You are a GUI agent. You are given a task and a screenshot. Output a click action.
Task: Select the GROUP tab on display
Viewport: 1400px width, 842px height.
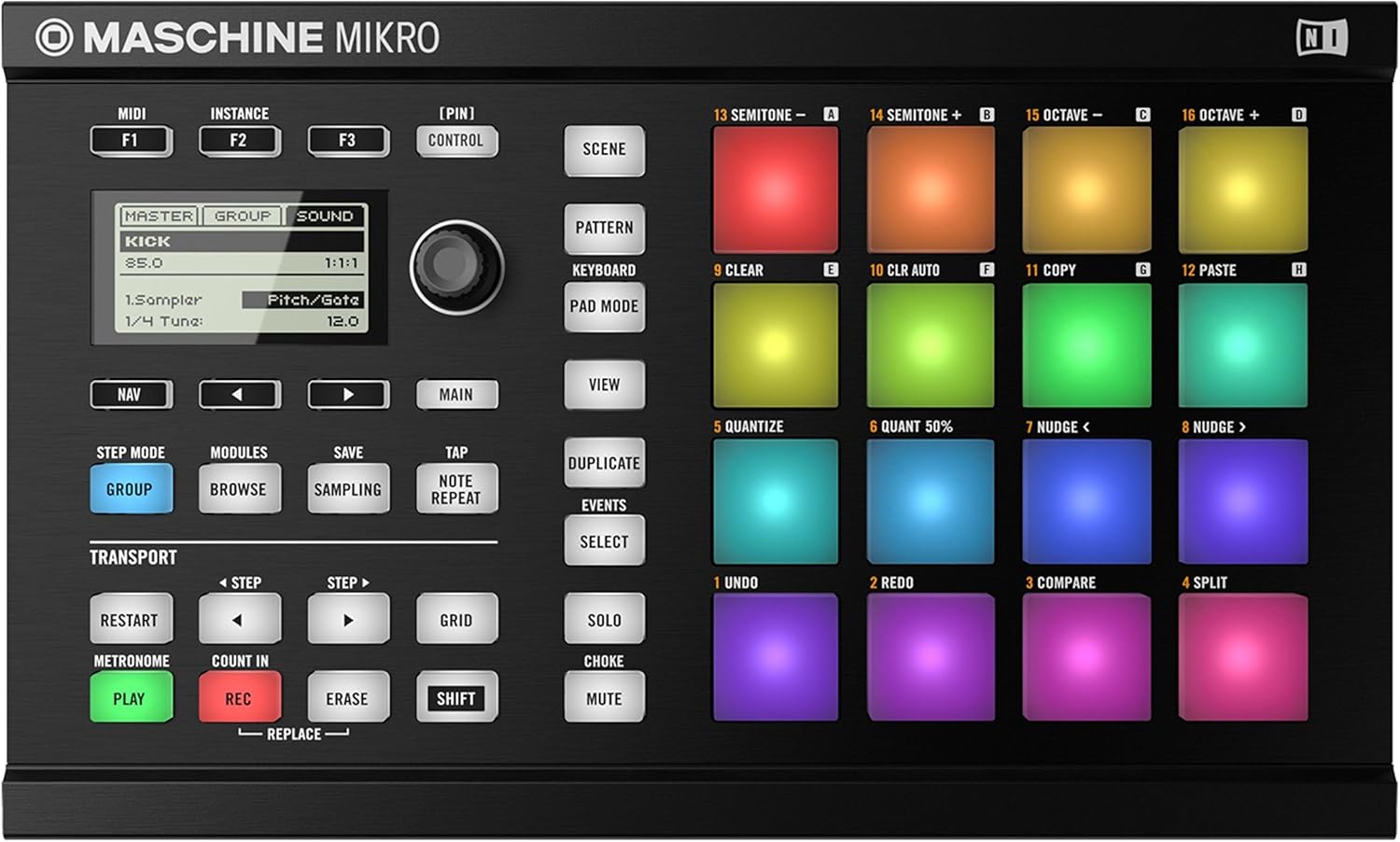pos(243,217)
